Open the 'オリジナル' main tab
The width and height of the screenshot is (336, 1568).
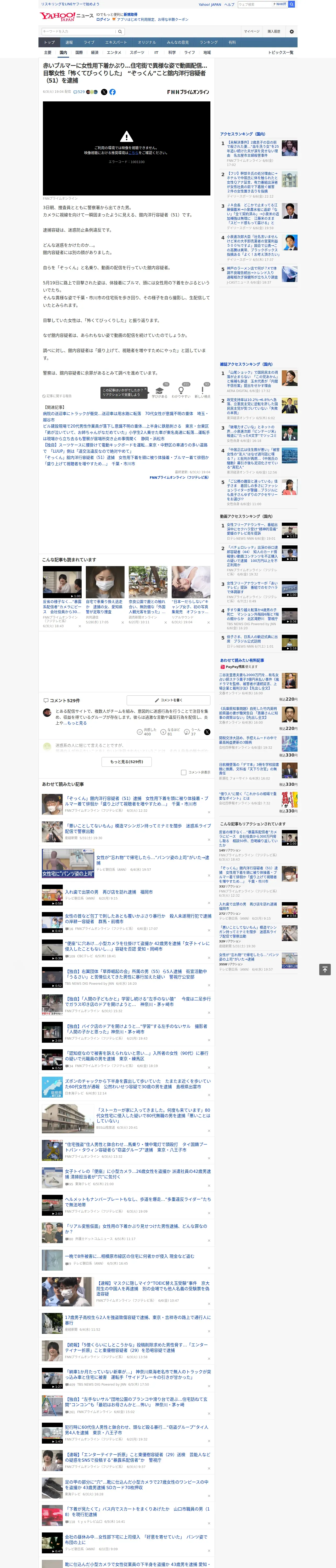pyautogui.click(x=147, y=43)
